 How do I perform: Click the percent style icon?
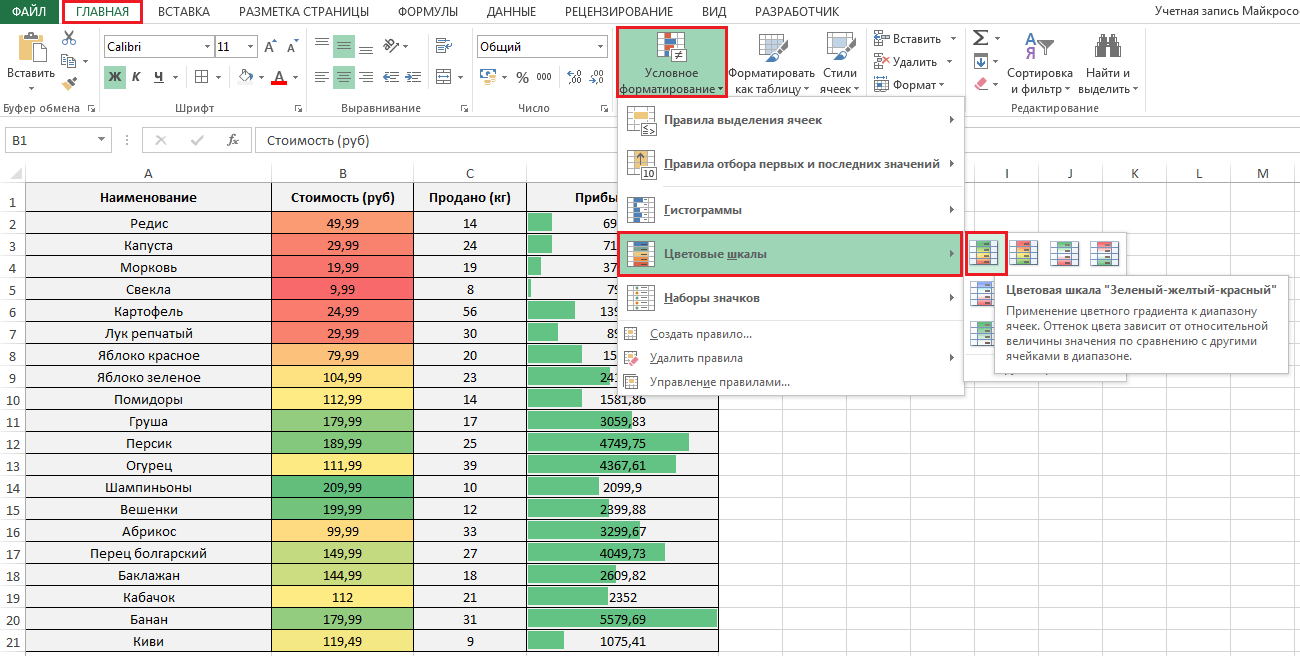pos(521,77)
